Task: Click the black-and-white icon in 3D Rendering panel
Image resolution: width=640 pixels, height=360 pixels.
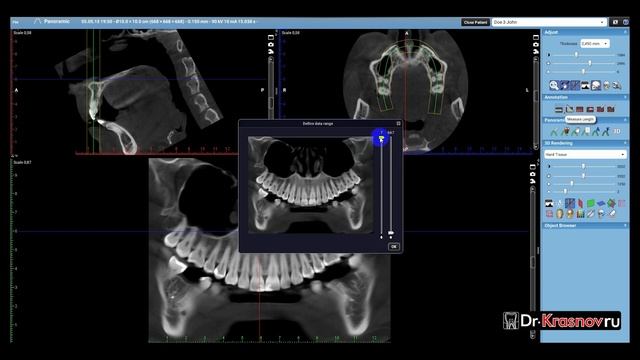Action: point(549,203)
